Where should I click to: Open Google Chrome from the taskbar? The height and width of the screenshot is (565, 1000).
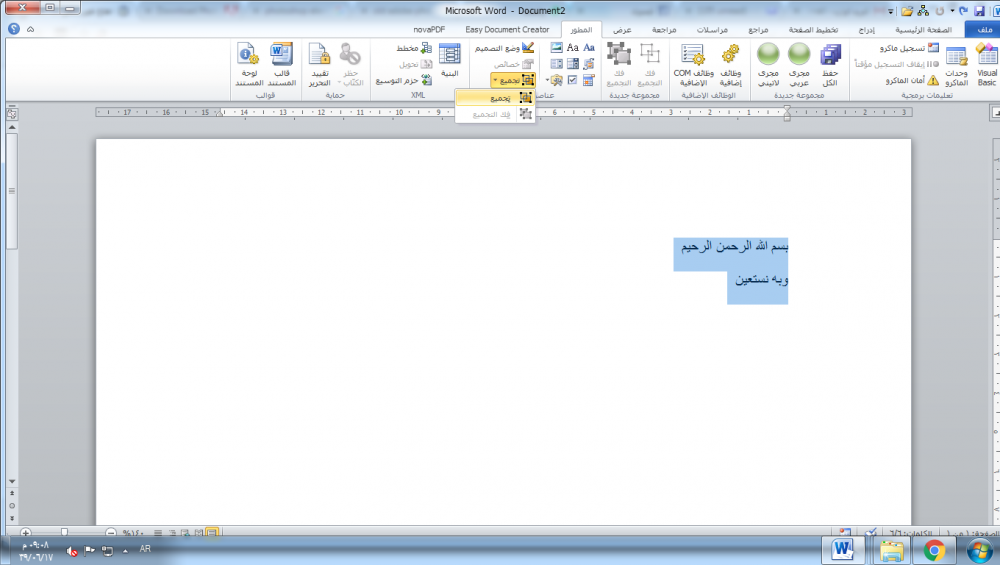[x=934, y=549]
